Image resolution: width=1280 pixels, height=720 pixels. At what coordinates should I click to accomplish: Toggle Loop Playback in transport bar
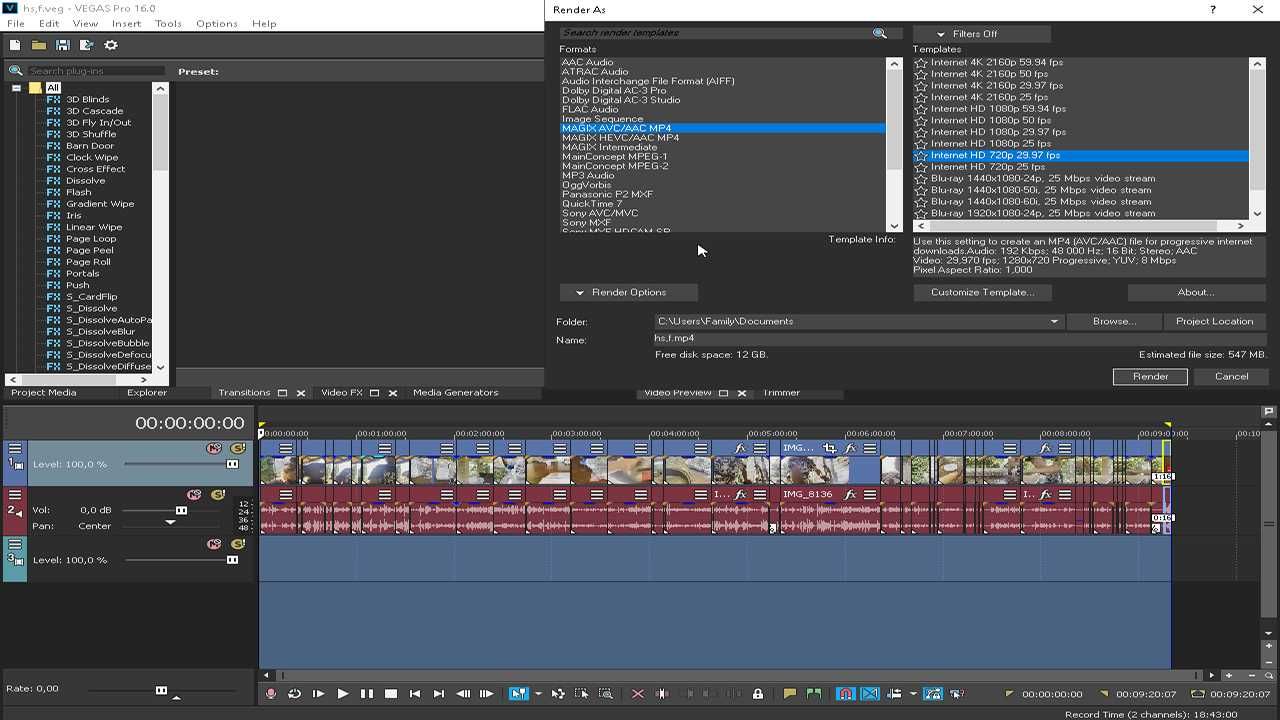(295, 694)
